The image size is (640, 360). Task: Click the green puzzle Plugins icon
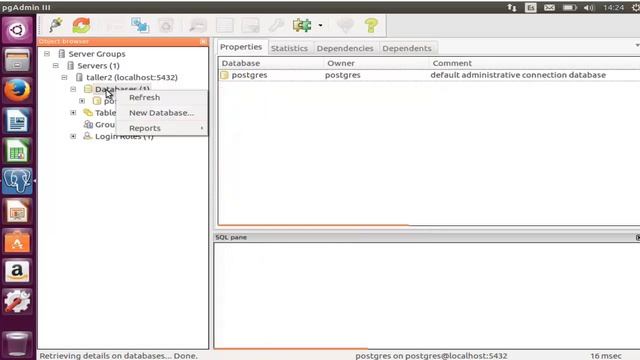tap(302, 25)
